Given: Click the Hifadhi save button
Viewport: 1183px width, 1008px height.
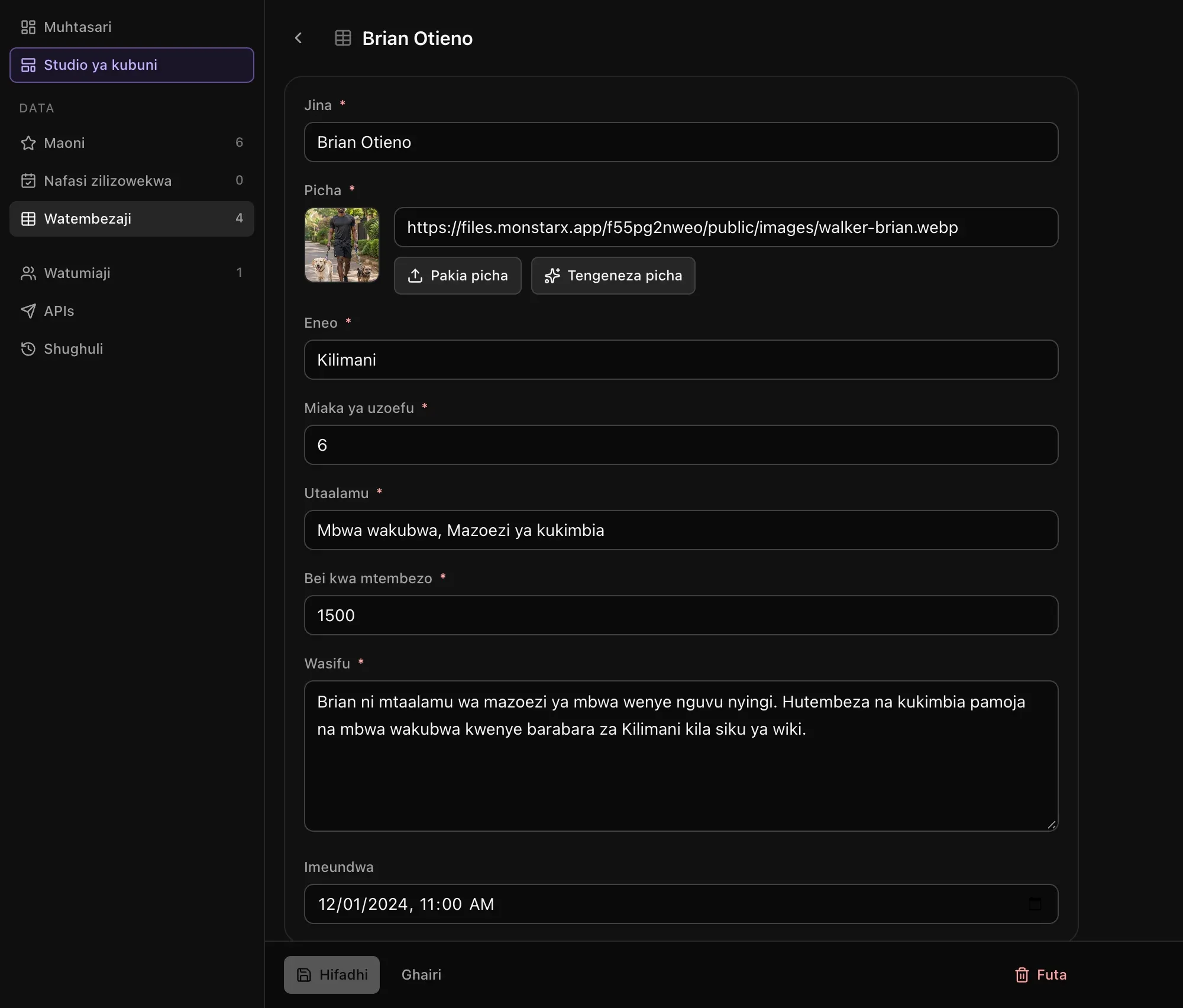Looking at the screenshot, I should point(332,974).
